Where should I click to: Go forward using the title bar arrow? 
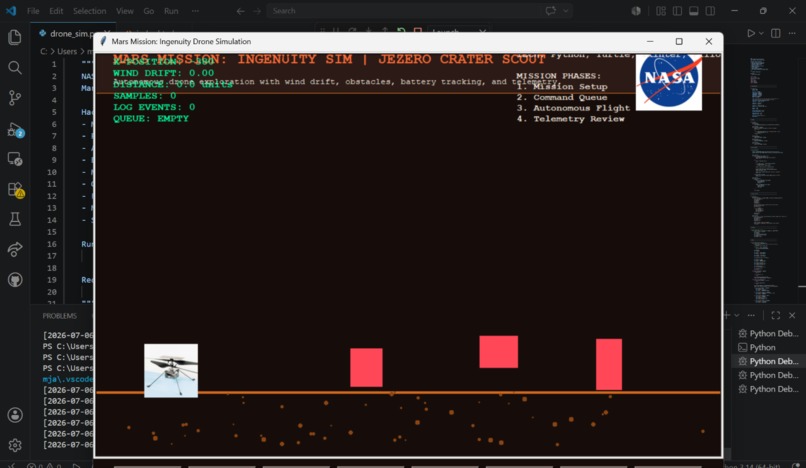click(257, 11)
